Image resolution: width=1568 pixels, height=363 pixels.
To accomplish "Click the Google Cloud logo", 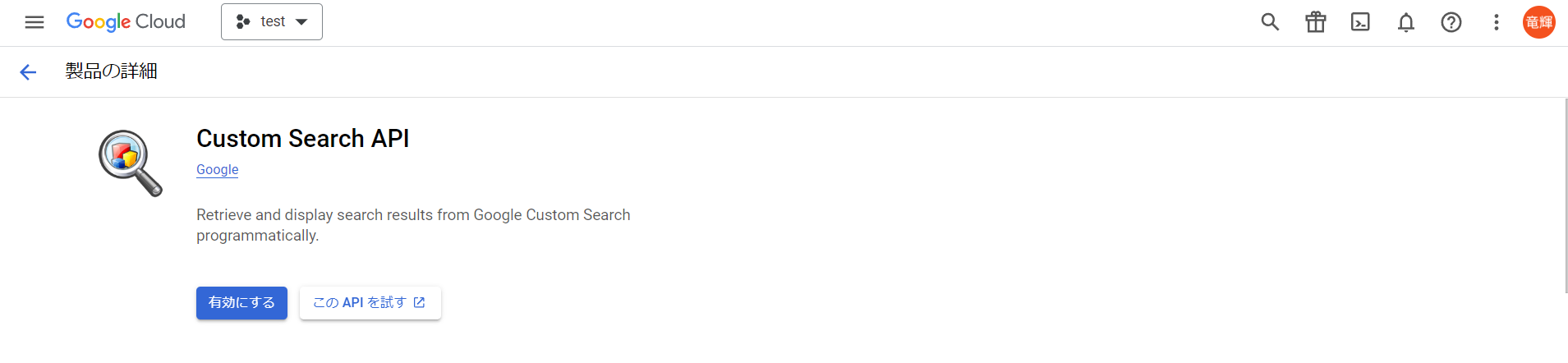I will click(x=126, y=22).
